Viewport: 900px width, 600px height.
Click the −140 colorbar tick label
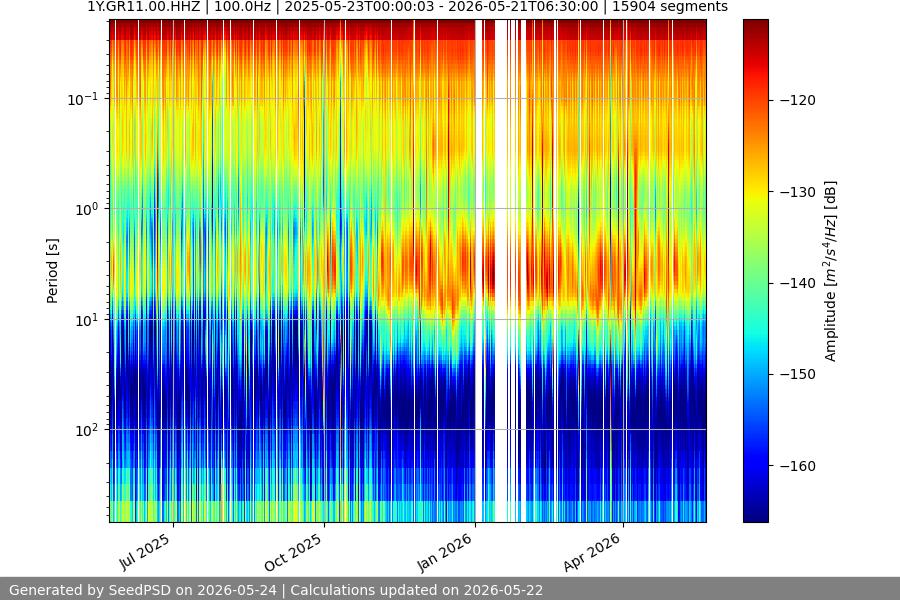click(797, 283)
